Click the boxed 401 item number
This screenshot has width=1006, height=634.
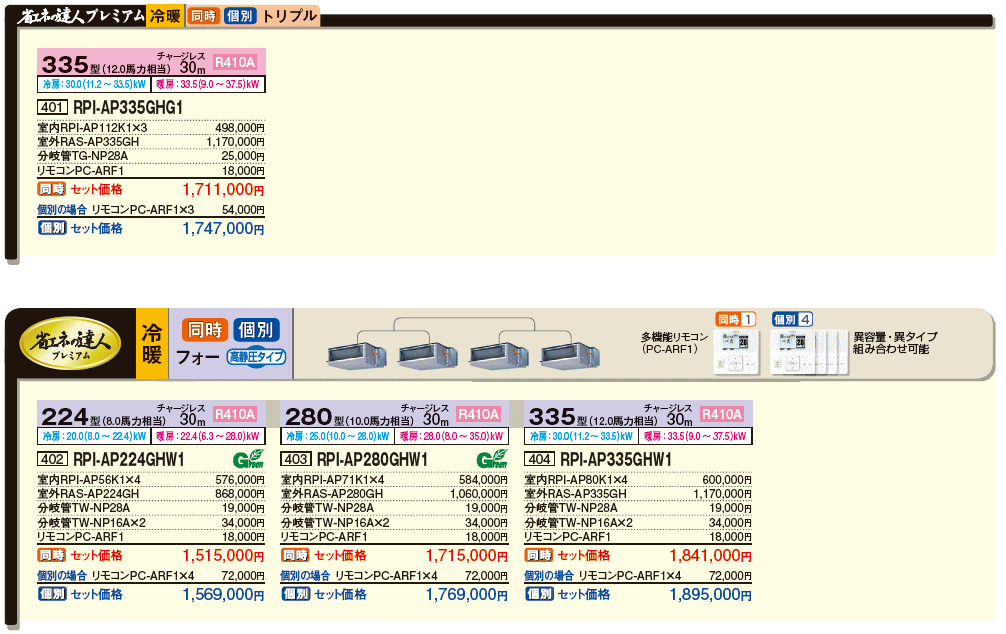(x=52, y=108)
